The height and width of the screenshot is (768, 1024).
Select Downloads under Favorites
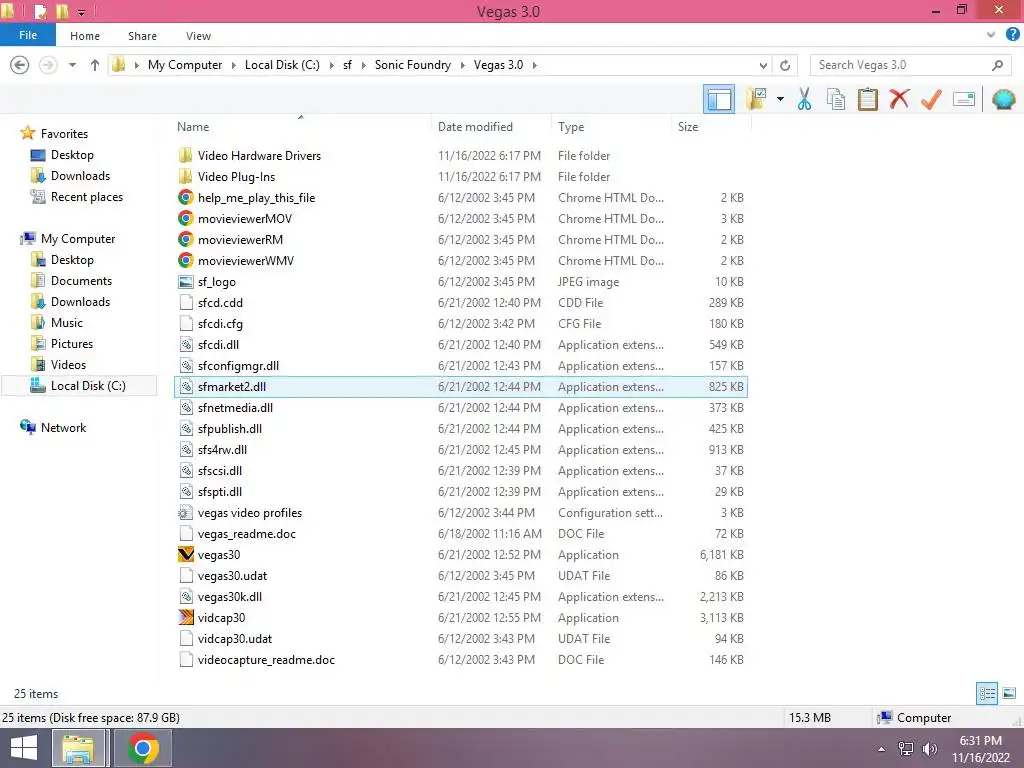80,176
